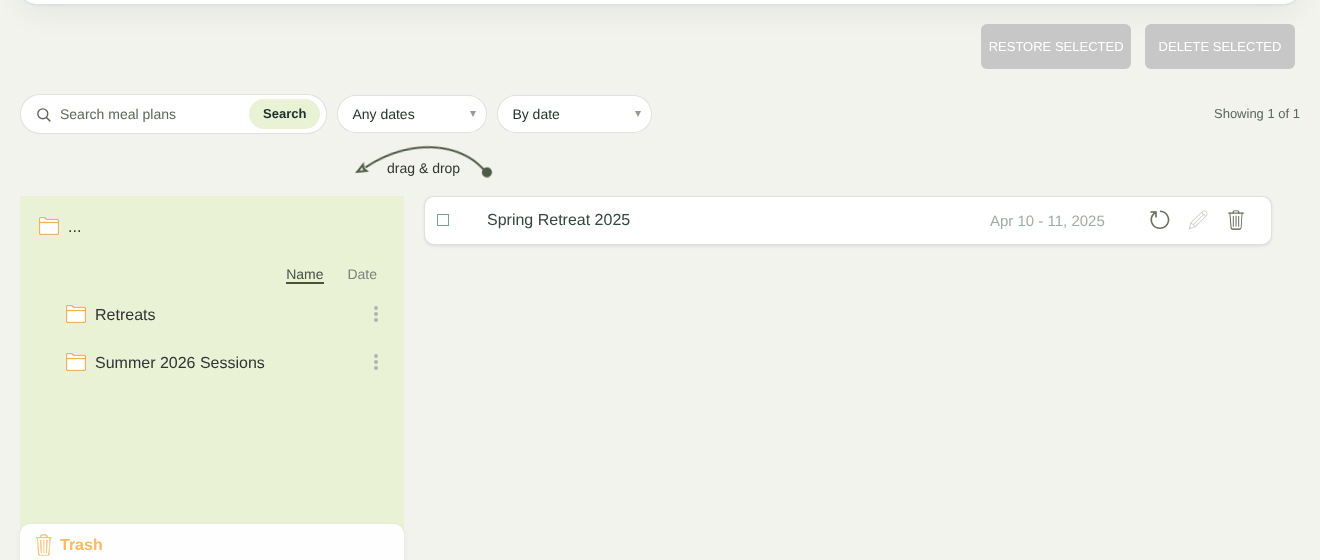Open the By date sort dropdown
This screenshot has height=560, width=1320.
click(574, 114)
